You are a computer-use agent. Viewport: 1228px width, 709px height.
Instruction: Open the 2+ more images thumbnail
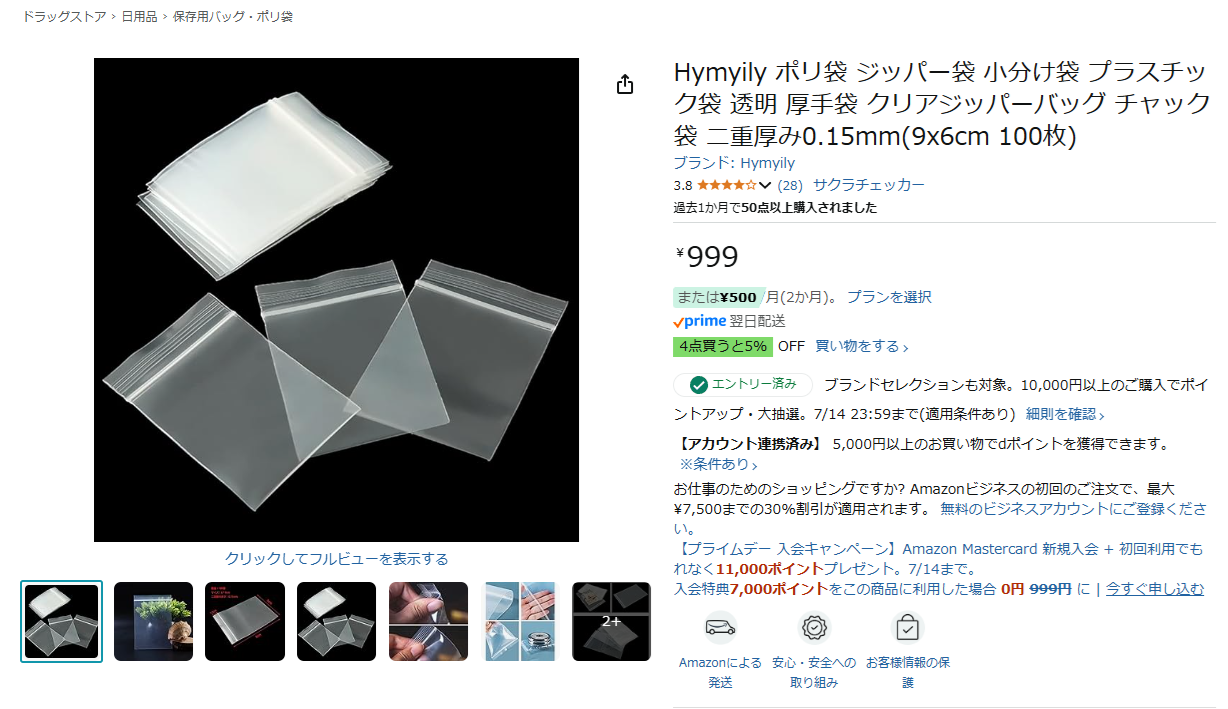coord(611,621)
